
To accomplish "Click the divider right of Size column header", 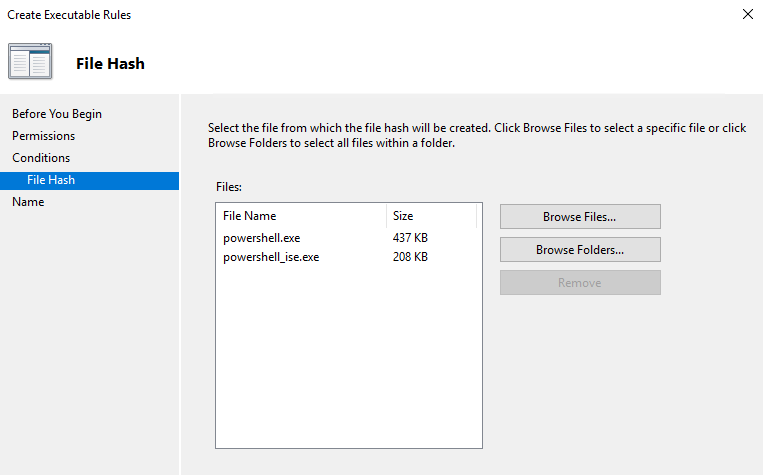I will pos(476,216).
